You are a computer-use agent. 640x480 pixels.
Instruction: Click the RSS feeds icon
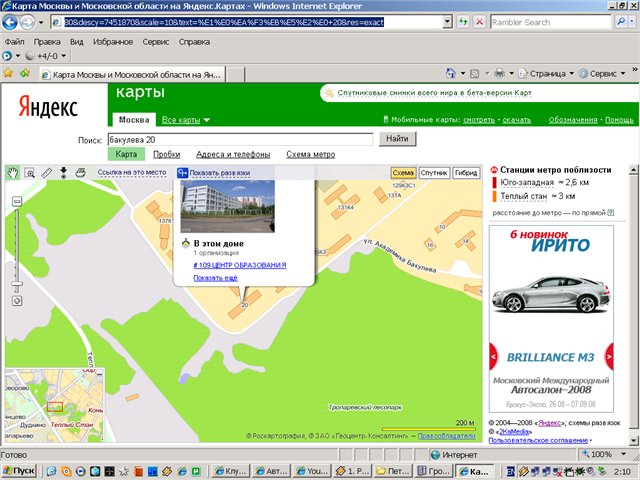click(x=475, y=74)
